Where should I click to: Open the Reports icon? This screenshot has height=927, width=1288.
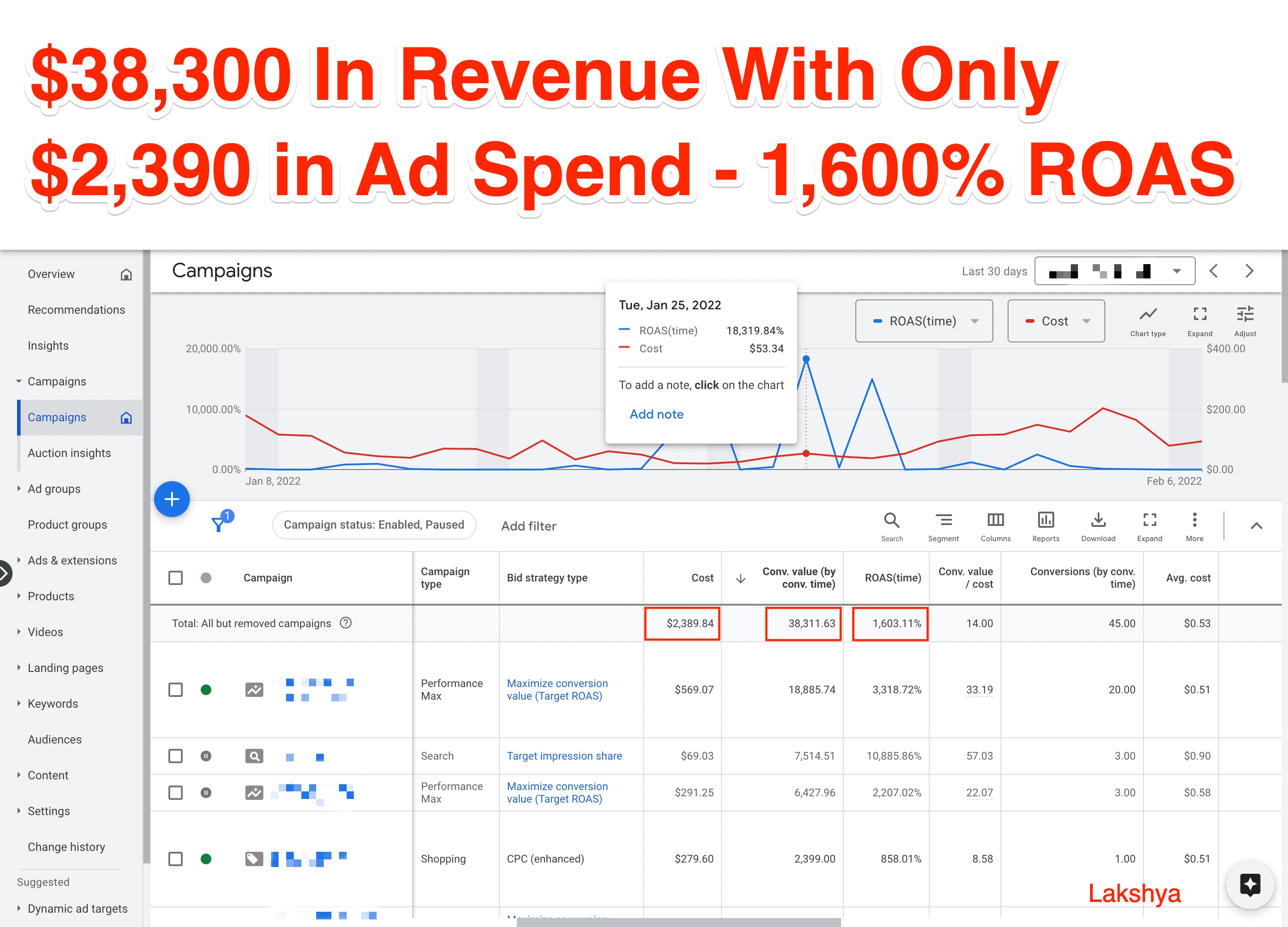1046,526
